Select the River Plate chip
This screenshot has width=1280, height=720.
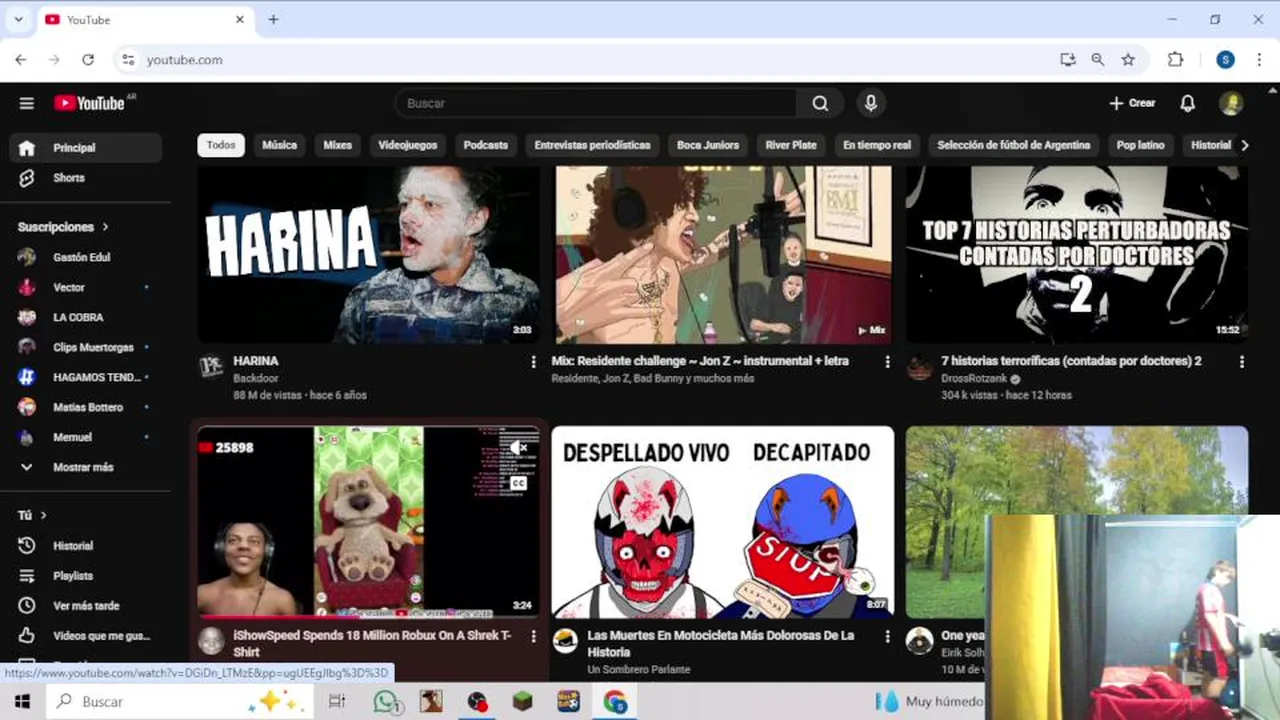tap(791, 145)
